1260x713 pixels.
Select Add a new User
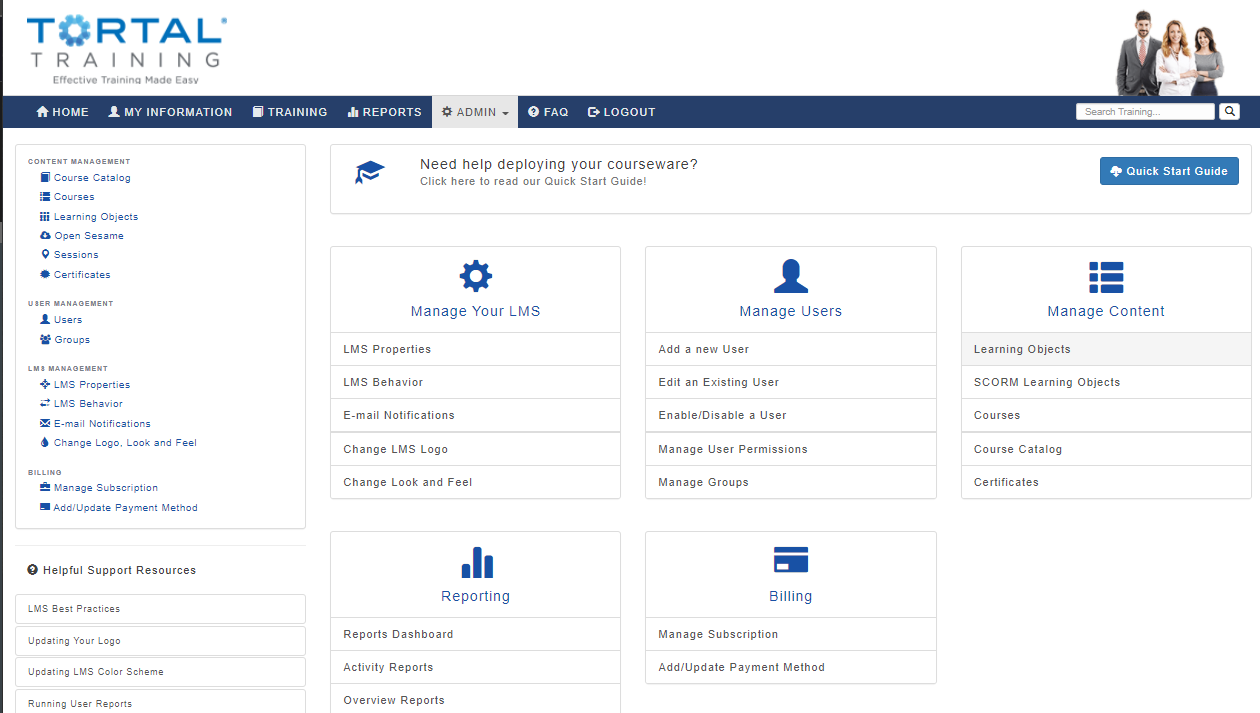point(791,349)
